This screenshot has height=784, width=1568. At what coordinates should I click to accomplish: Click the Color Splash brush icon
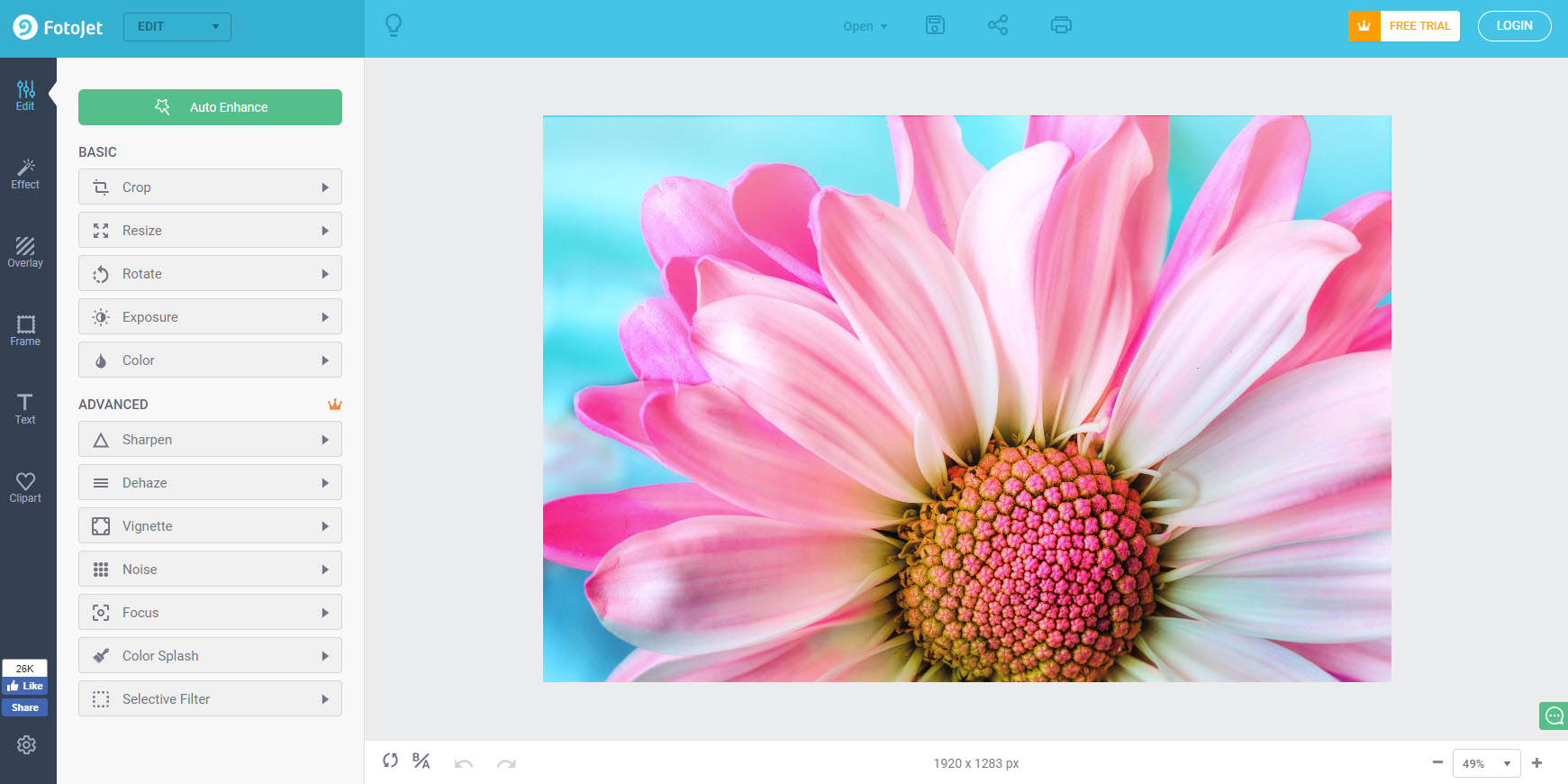pos(101,656)
